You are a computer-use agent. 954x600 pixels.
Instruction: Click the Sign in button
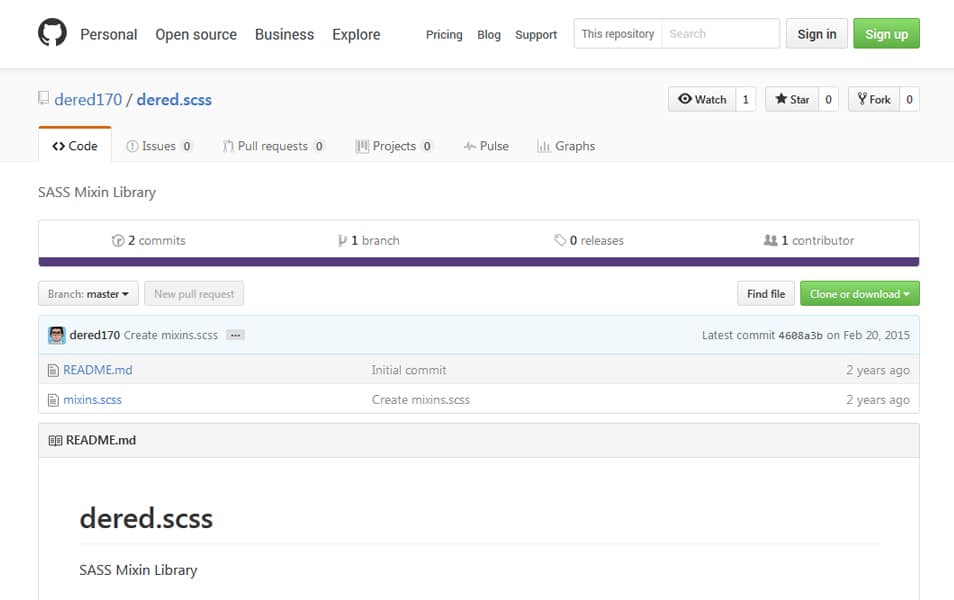coord(816,34)
